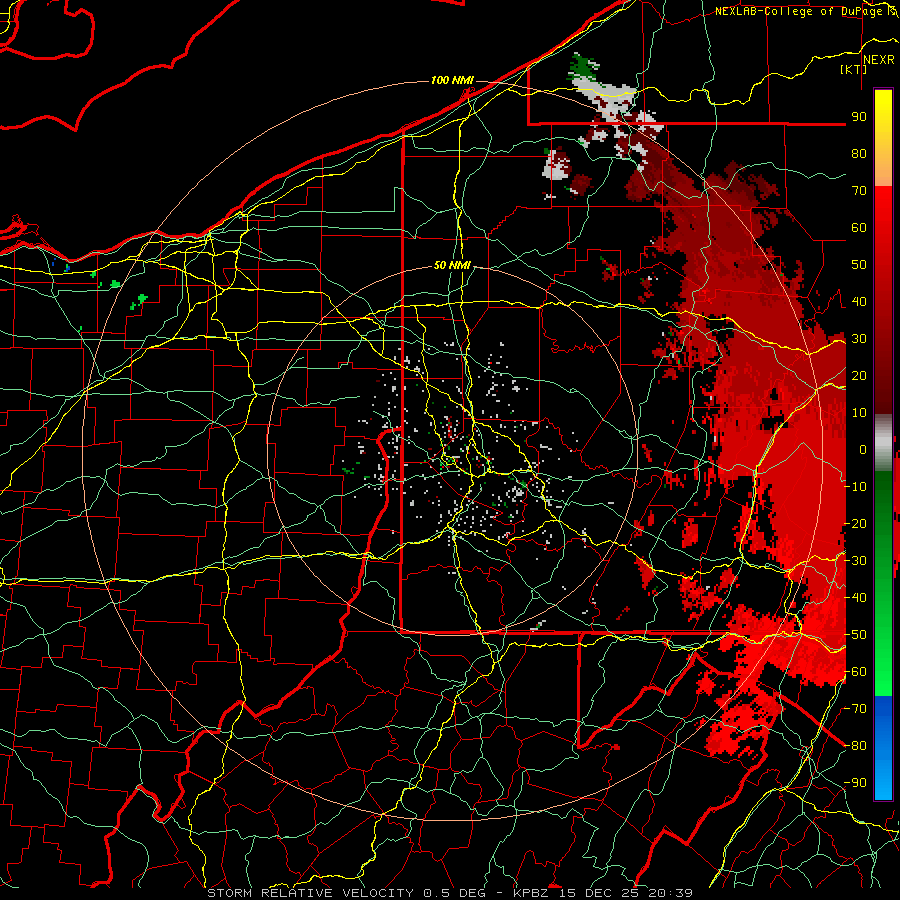
Task: Click the [KT] units label
Action: point(854,69)
